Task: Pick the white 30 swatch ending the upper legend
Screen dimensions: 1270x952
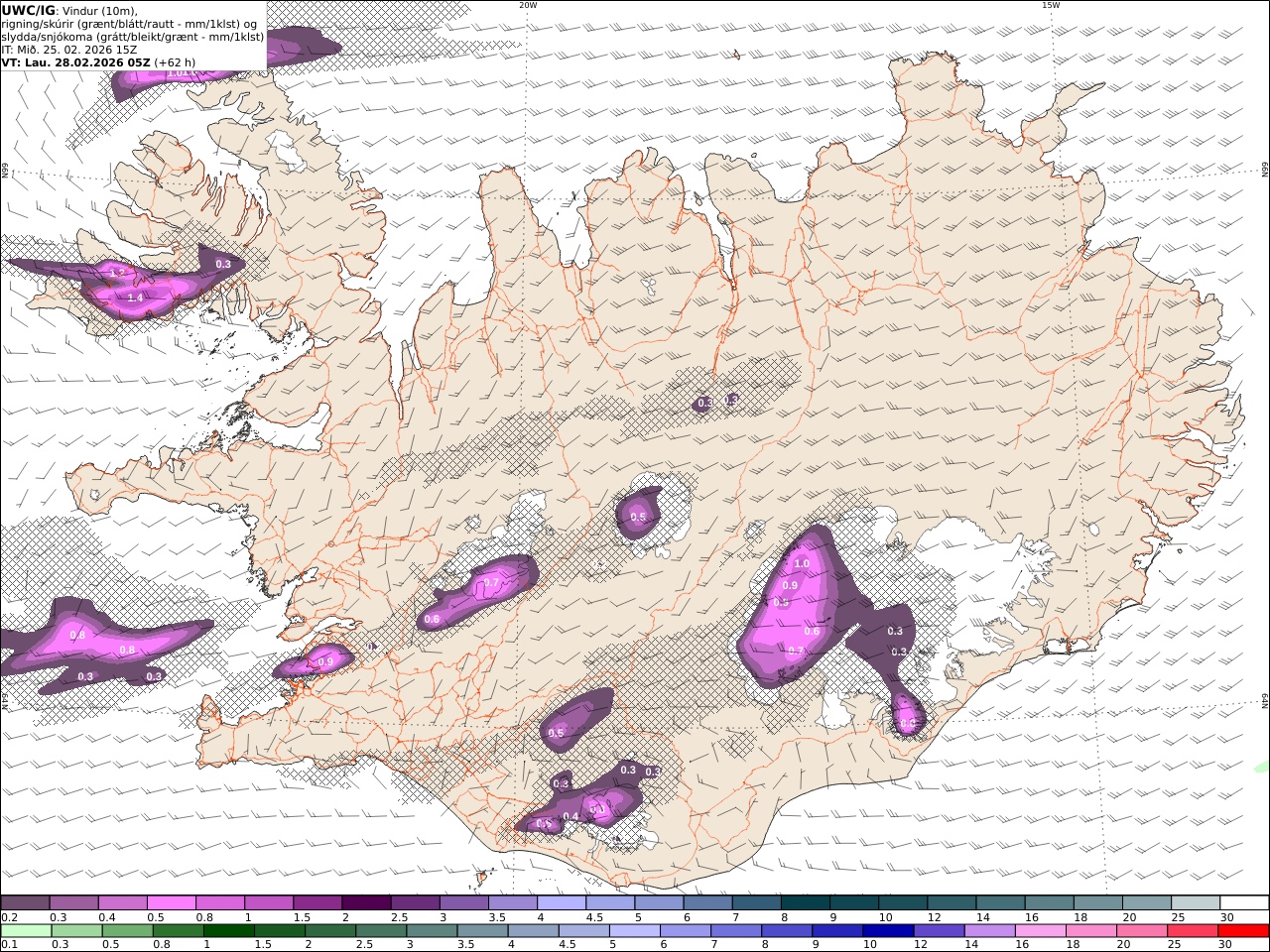Action: tap(1245, 903)
